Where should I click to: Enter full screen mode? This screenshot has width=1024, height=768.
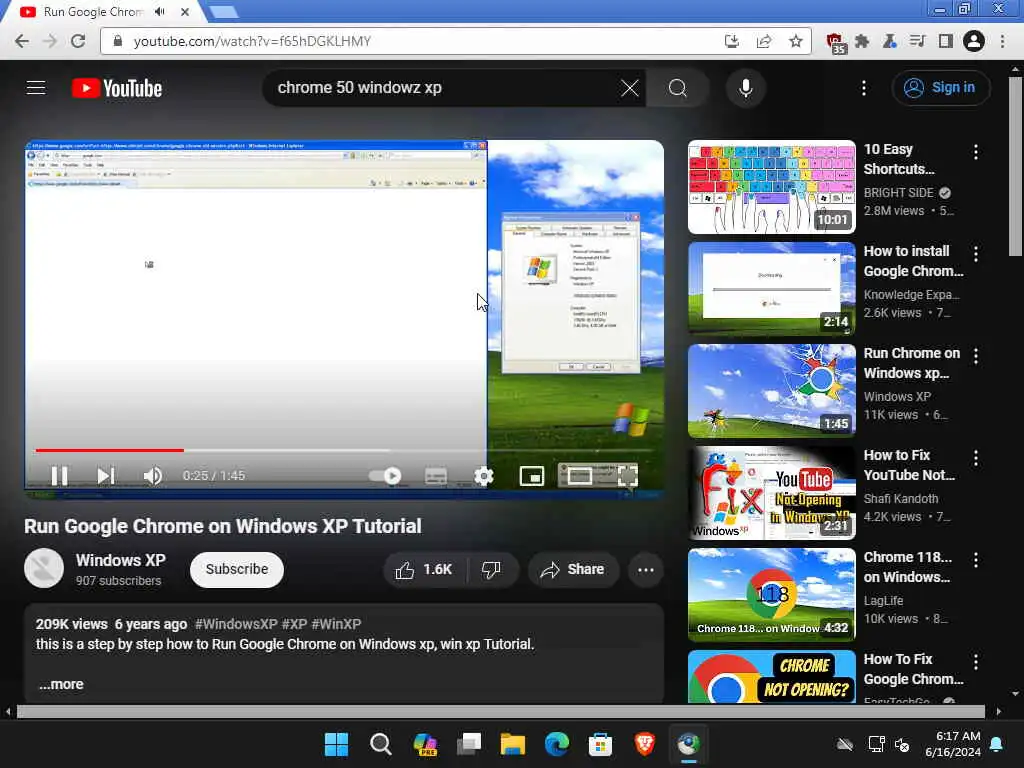pyautogui.click(x=627, y=476)
